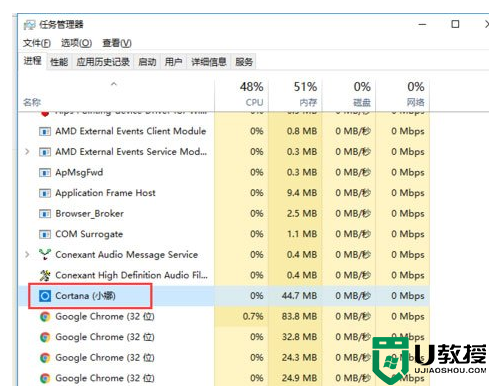Select the Conexant Audio Message Service name
Image resolution: width=489 pixels, height=386 pixels.
(127, 255)
